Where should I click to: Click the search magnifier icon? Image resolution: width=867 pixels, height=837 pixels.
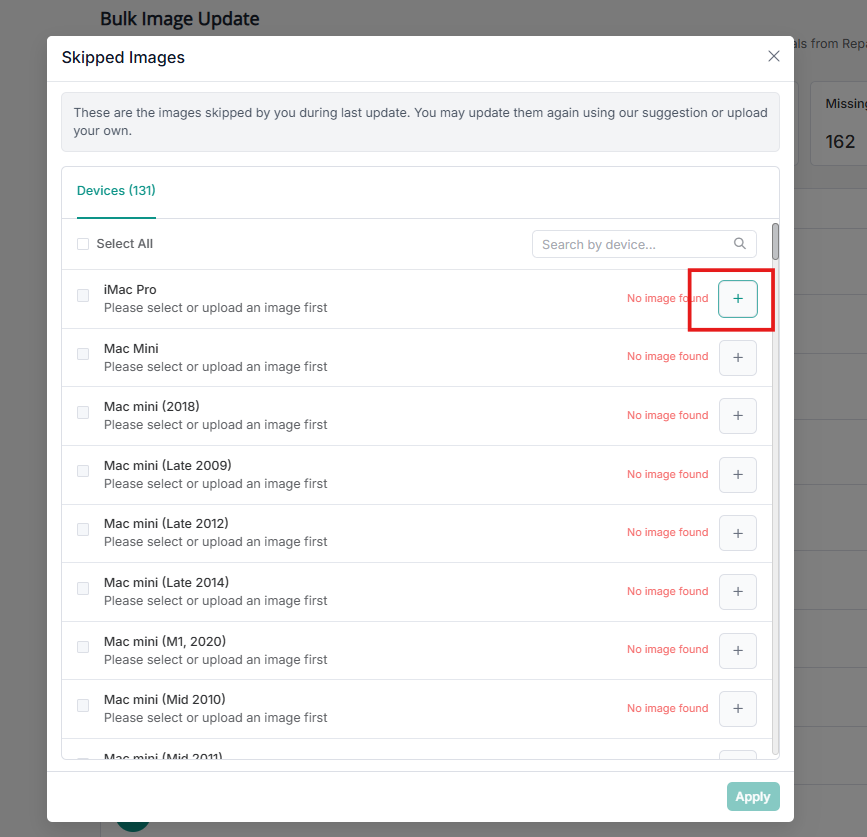pos(740,243)
